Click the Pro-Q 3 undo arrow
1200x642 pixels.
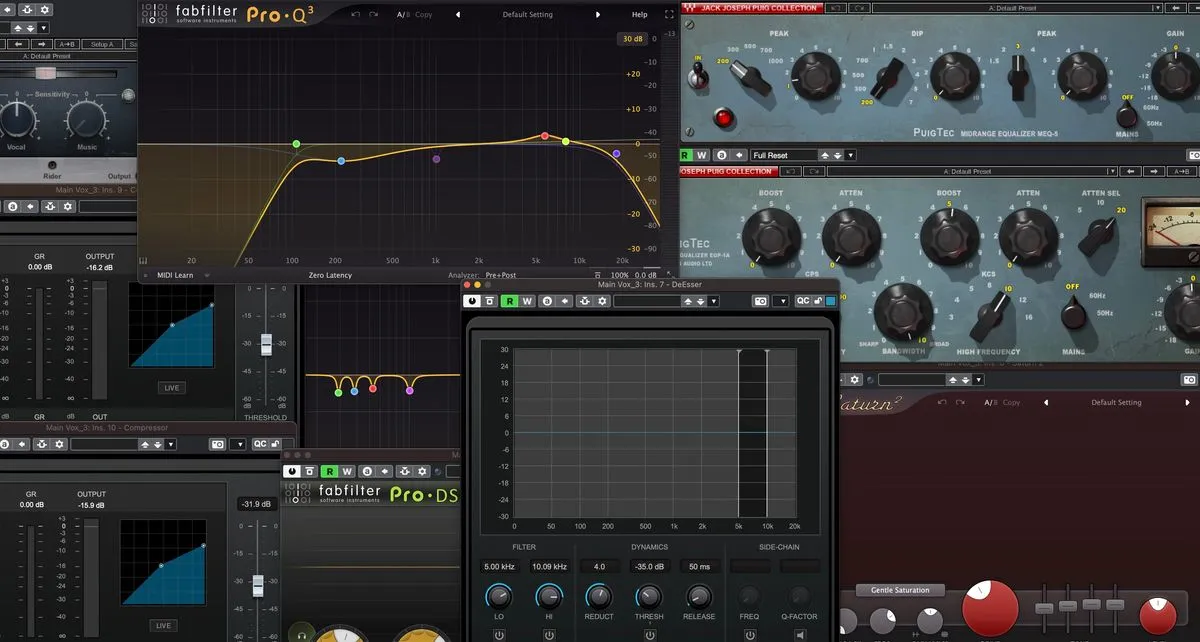coord(356,15)
